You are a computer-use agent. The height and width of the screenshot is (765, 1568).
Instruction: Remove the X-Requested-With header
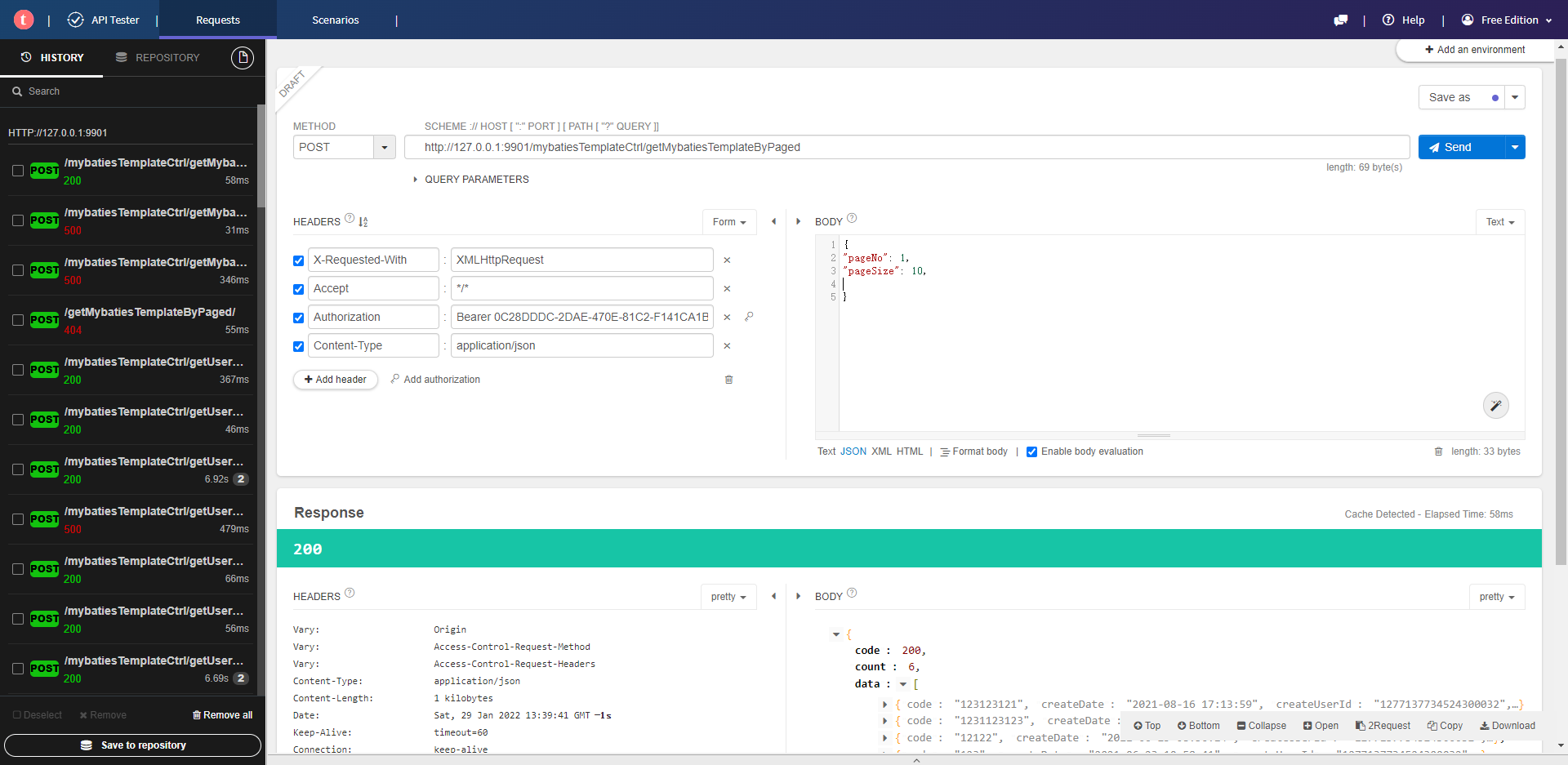727,260
